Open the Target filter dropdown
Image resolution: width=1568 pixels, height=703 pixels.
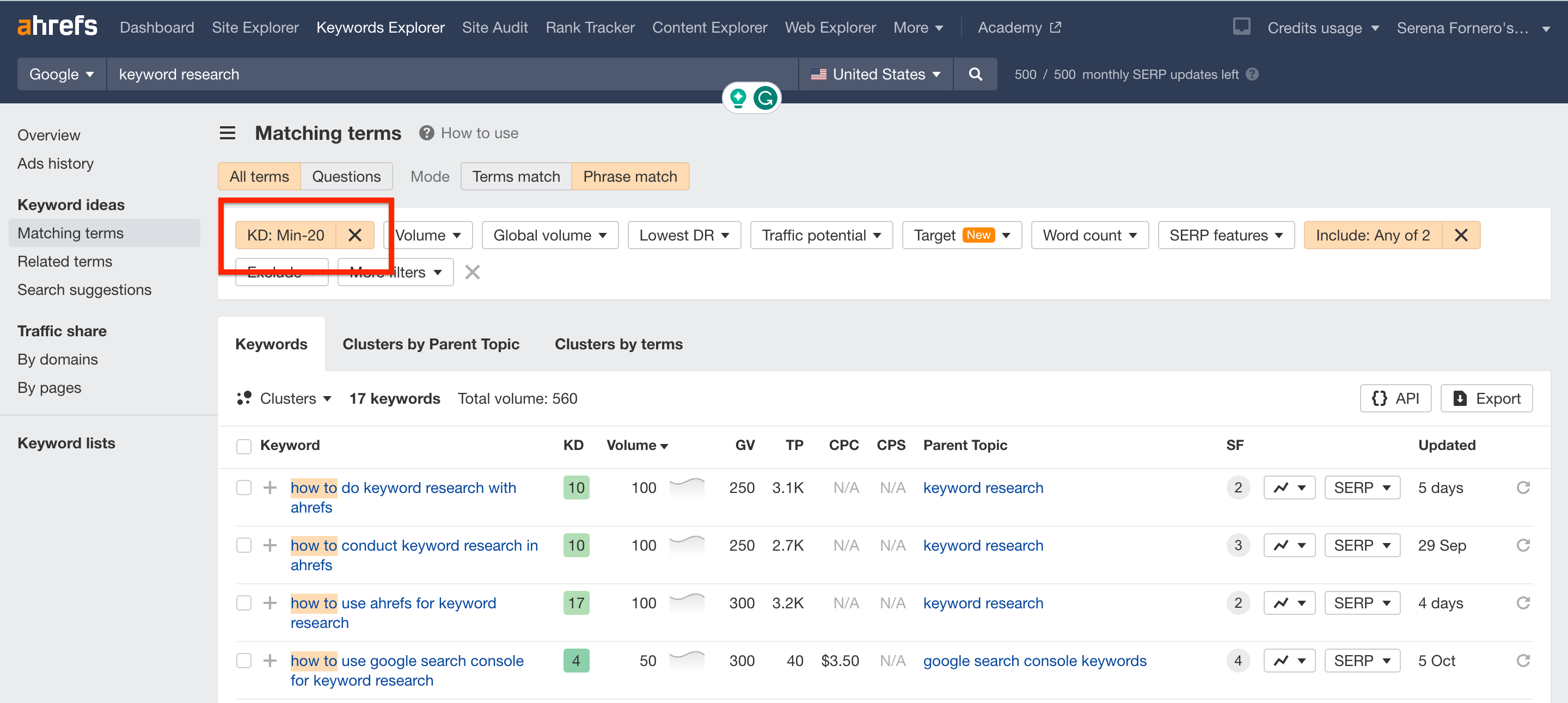coord(961,236)
